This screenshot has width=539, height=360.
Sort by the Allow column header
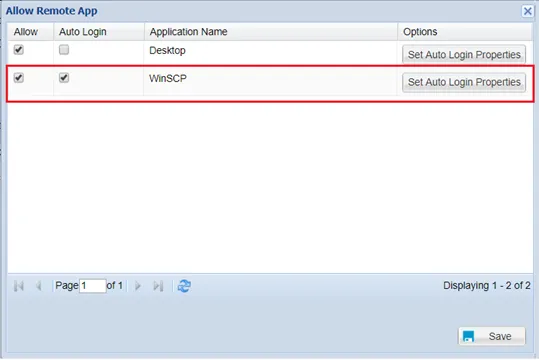[31, 32]
